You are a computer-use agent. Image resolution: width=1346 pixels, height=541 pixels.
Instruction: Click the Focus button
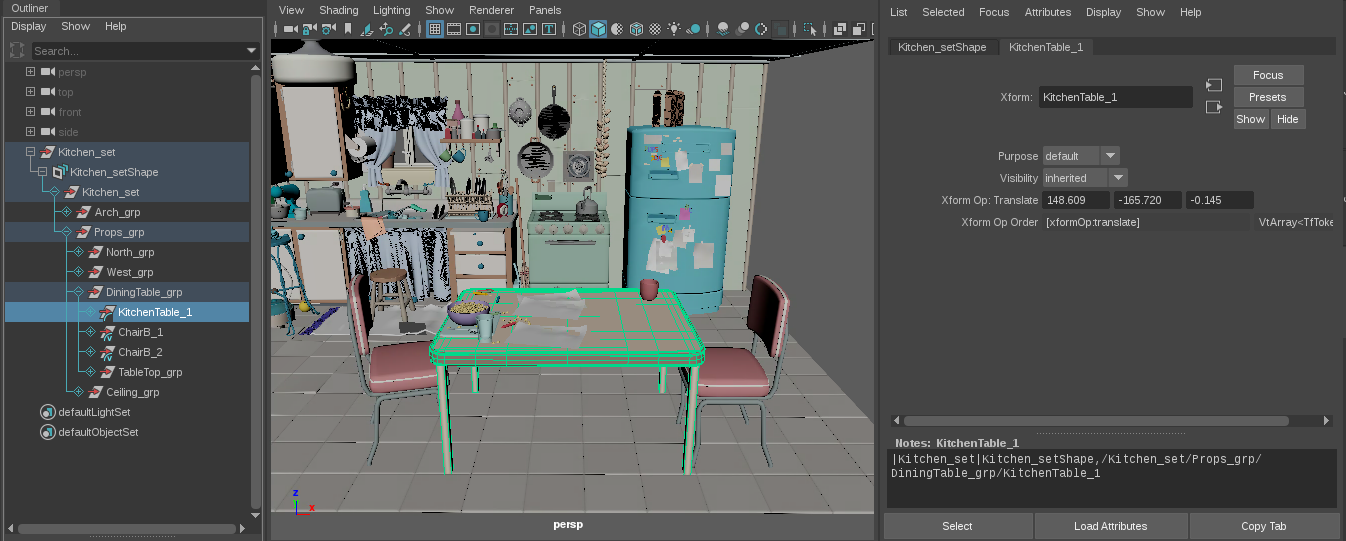[x=1268, y=75]
